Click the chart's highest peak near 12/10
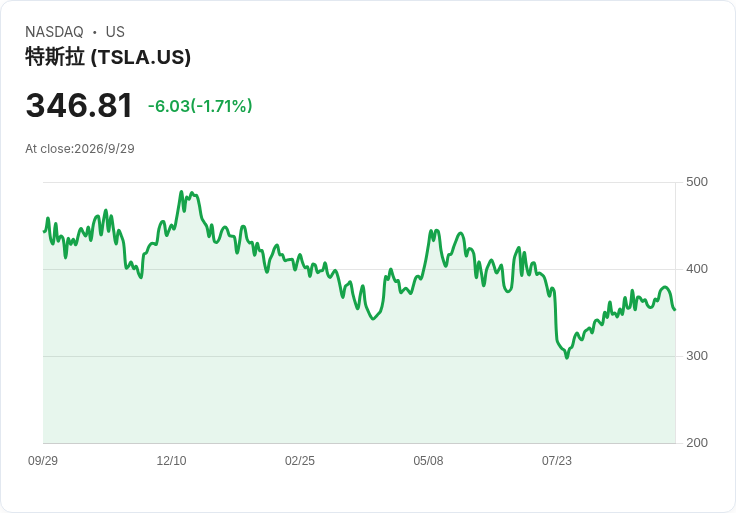This screenshot has width=736, height=513. click(182, 191)
